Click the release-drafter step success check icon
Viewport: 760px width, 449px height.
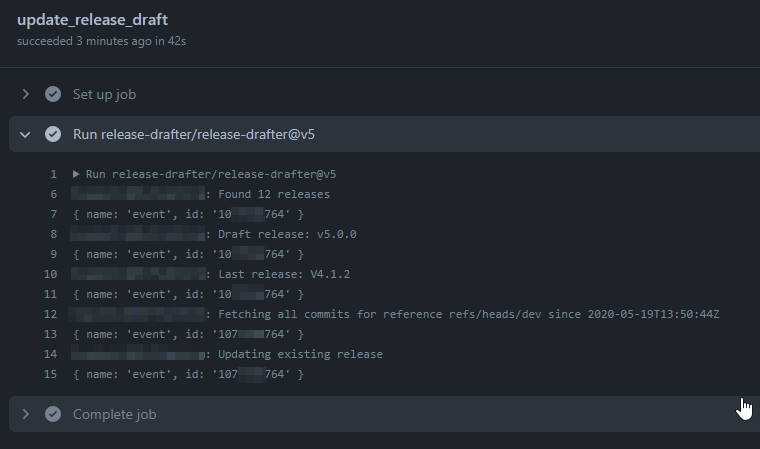tap(53, 134)
